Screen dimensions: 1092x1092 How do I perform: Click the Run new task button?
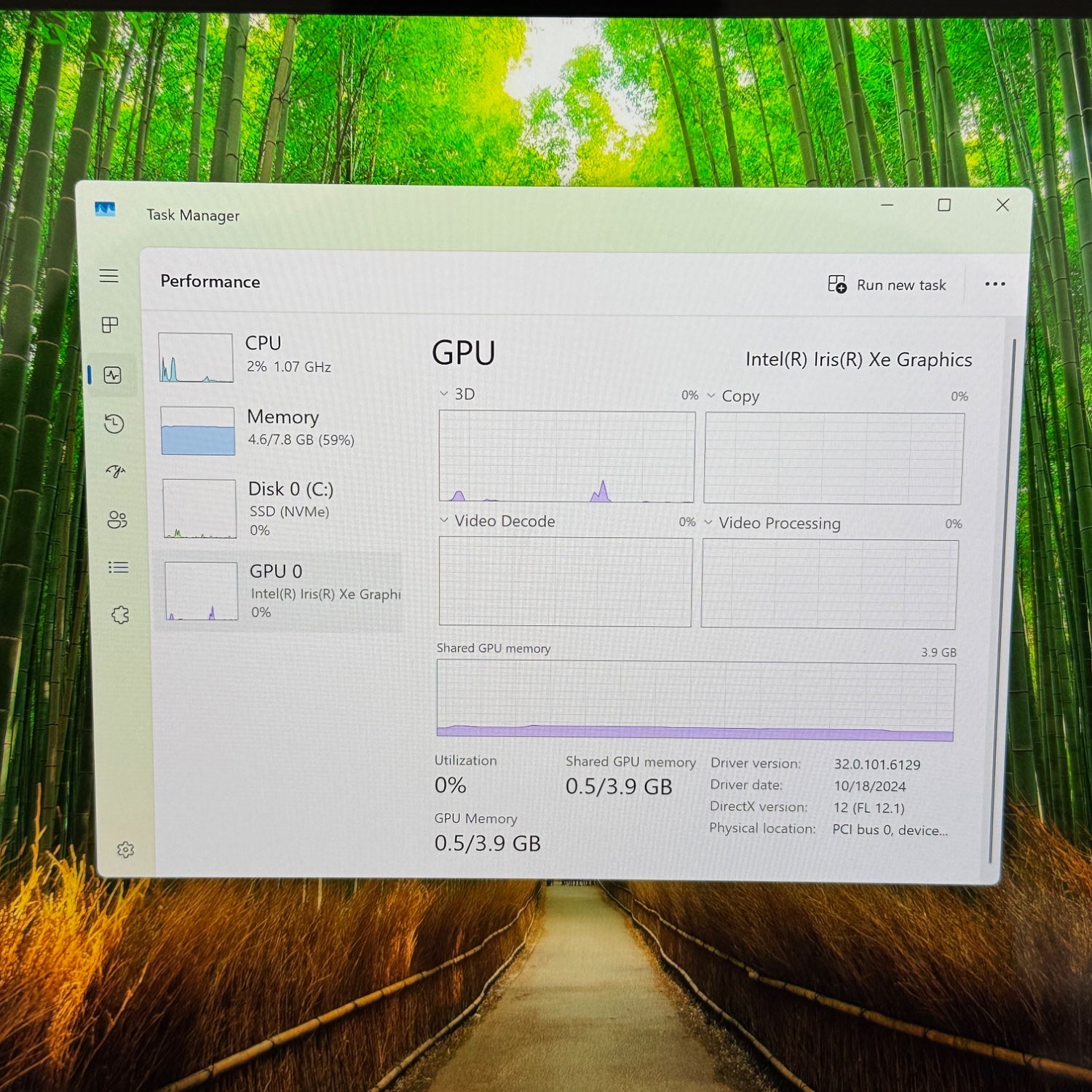point(887,285)
